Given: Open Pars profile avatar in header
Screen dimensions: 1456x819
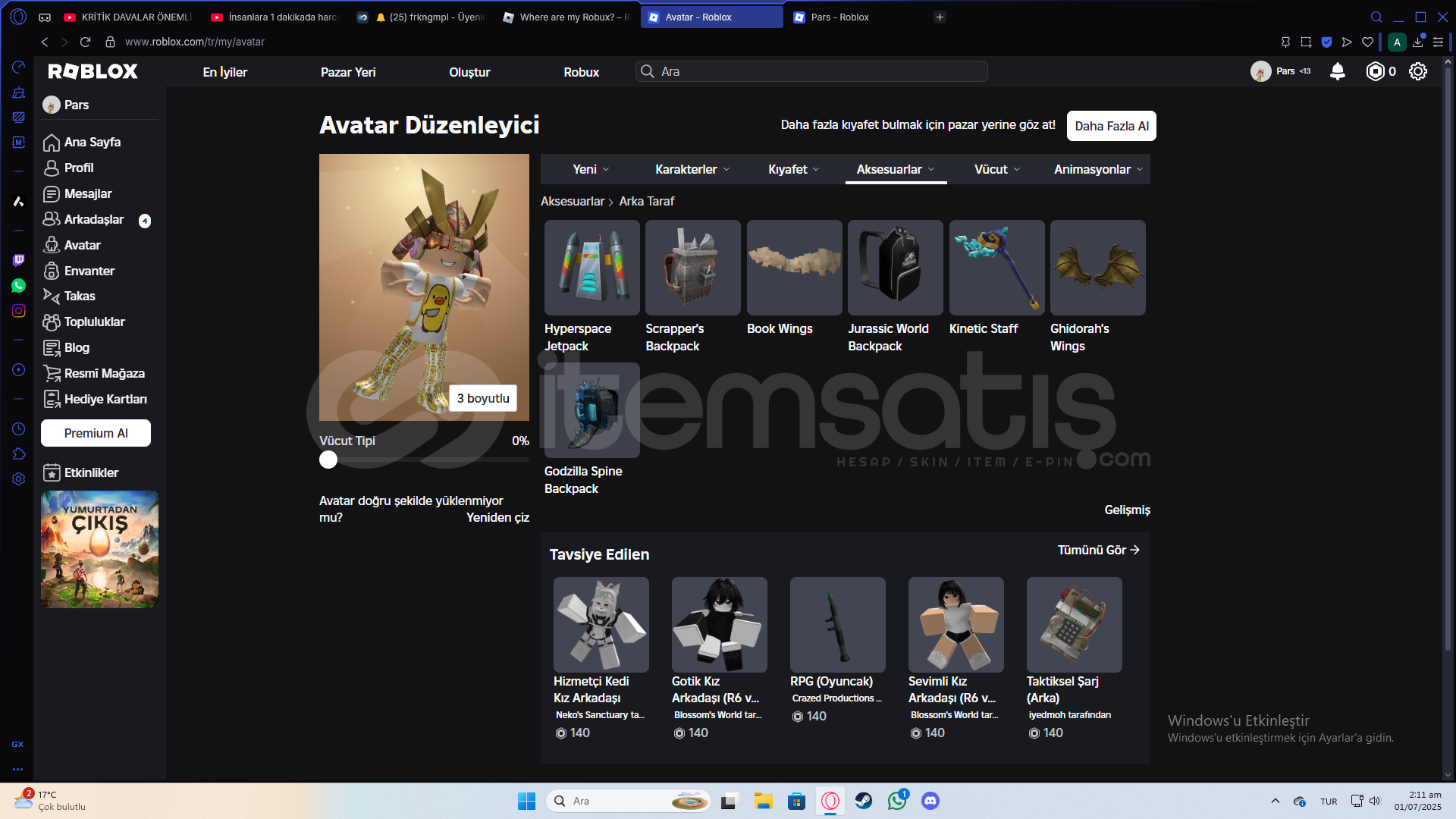Looking at the screenshot, I should [1260, 71].
